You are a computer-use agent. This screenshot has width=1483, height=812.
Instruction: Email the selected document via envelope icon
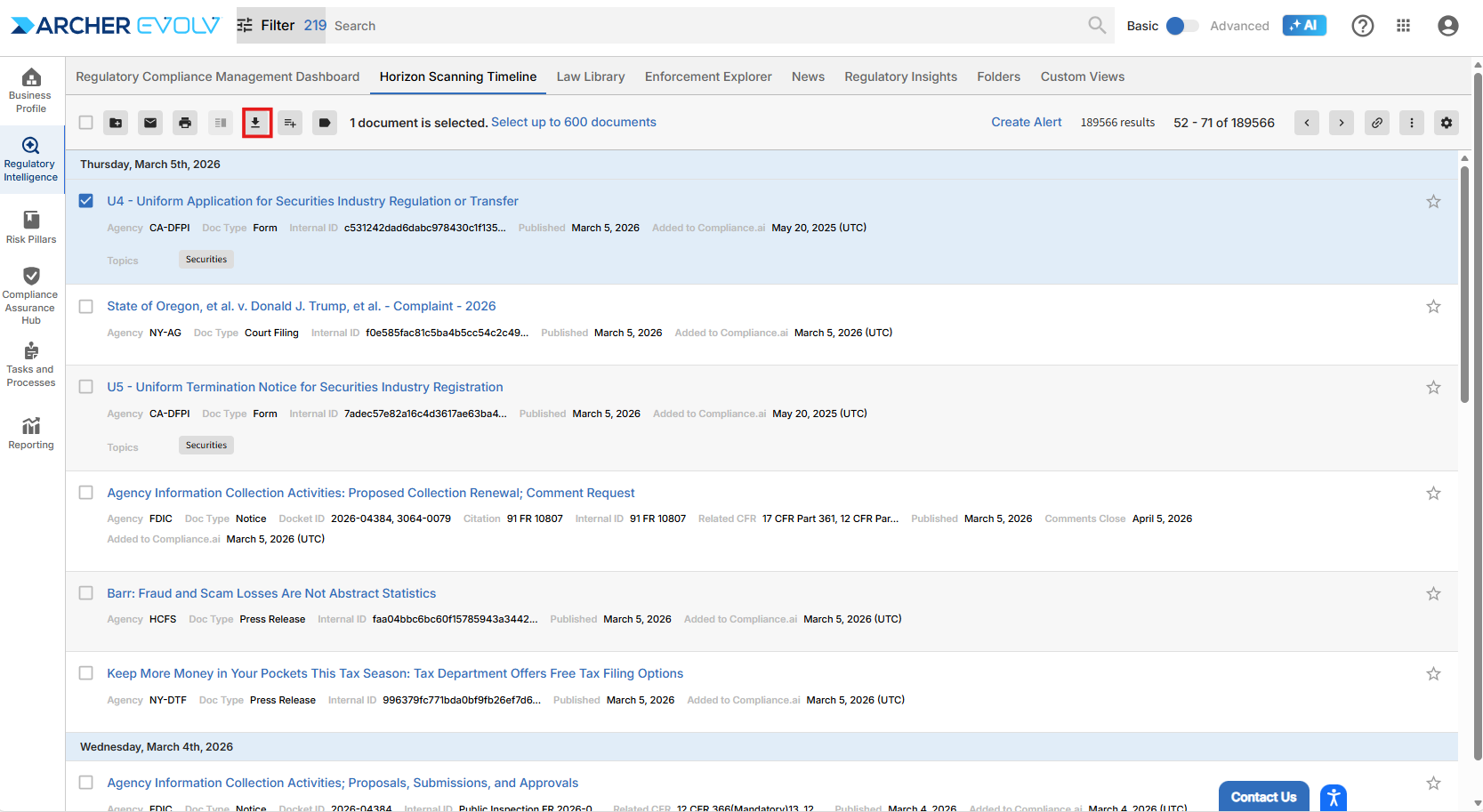150,123
